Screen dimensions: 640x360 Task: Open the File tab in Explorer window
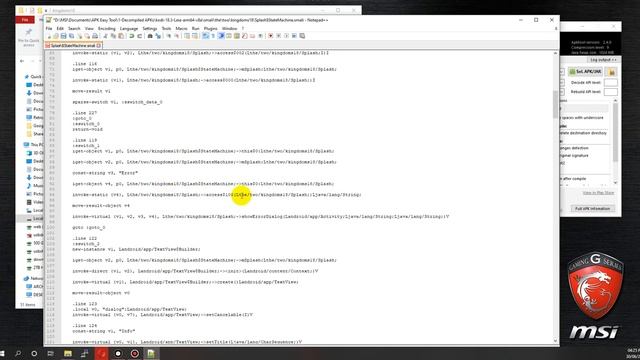(x=25, y=20)
